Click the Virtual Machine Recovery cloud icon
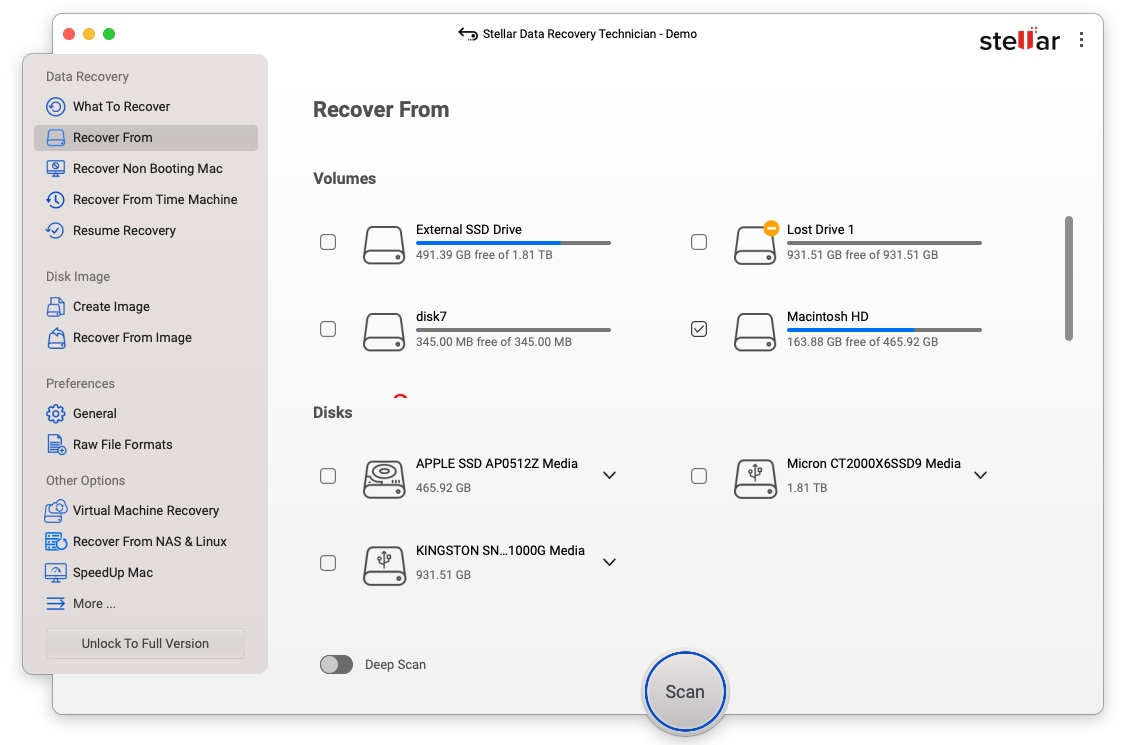 pyautogui.click(x=55, y=511)
